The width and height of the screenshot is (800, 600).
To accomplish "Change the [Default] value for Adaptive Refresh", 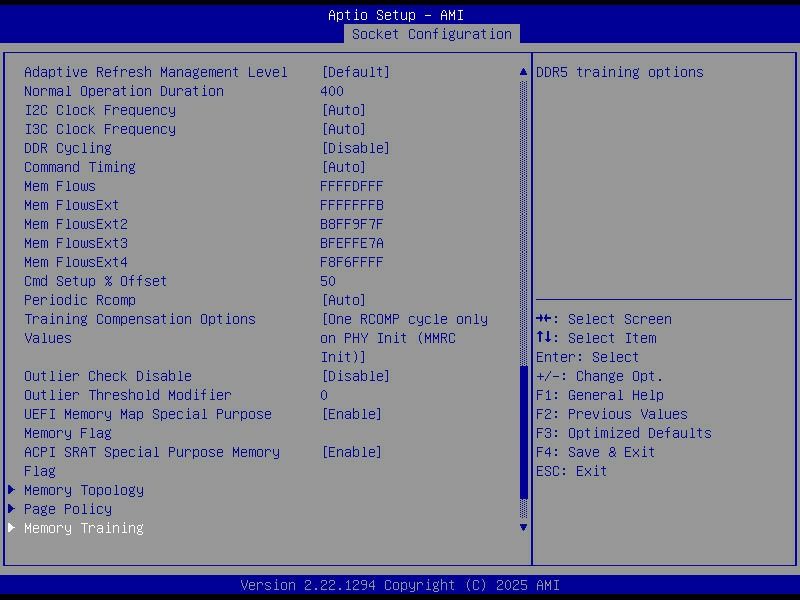I will point(356,72).
